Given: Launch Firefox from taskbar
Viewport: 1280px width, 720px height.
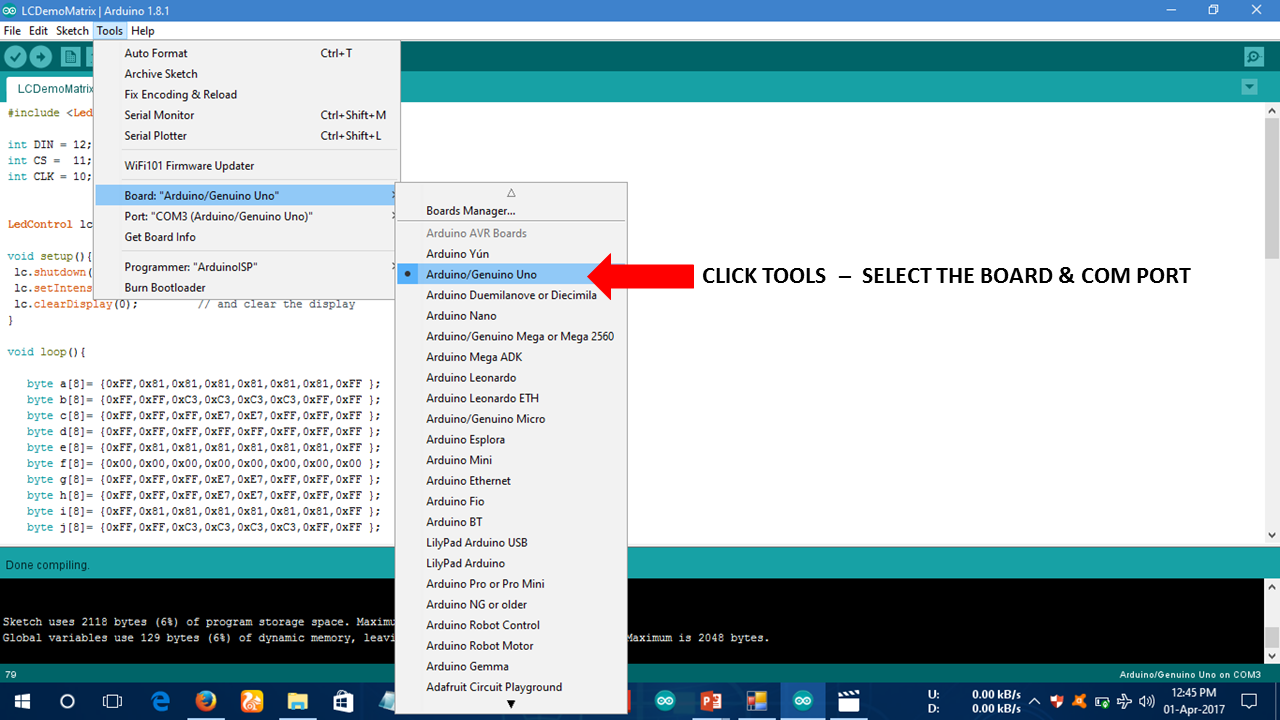Looking at the screenshot, I should coord(206,701).
